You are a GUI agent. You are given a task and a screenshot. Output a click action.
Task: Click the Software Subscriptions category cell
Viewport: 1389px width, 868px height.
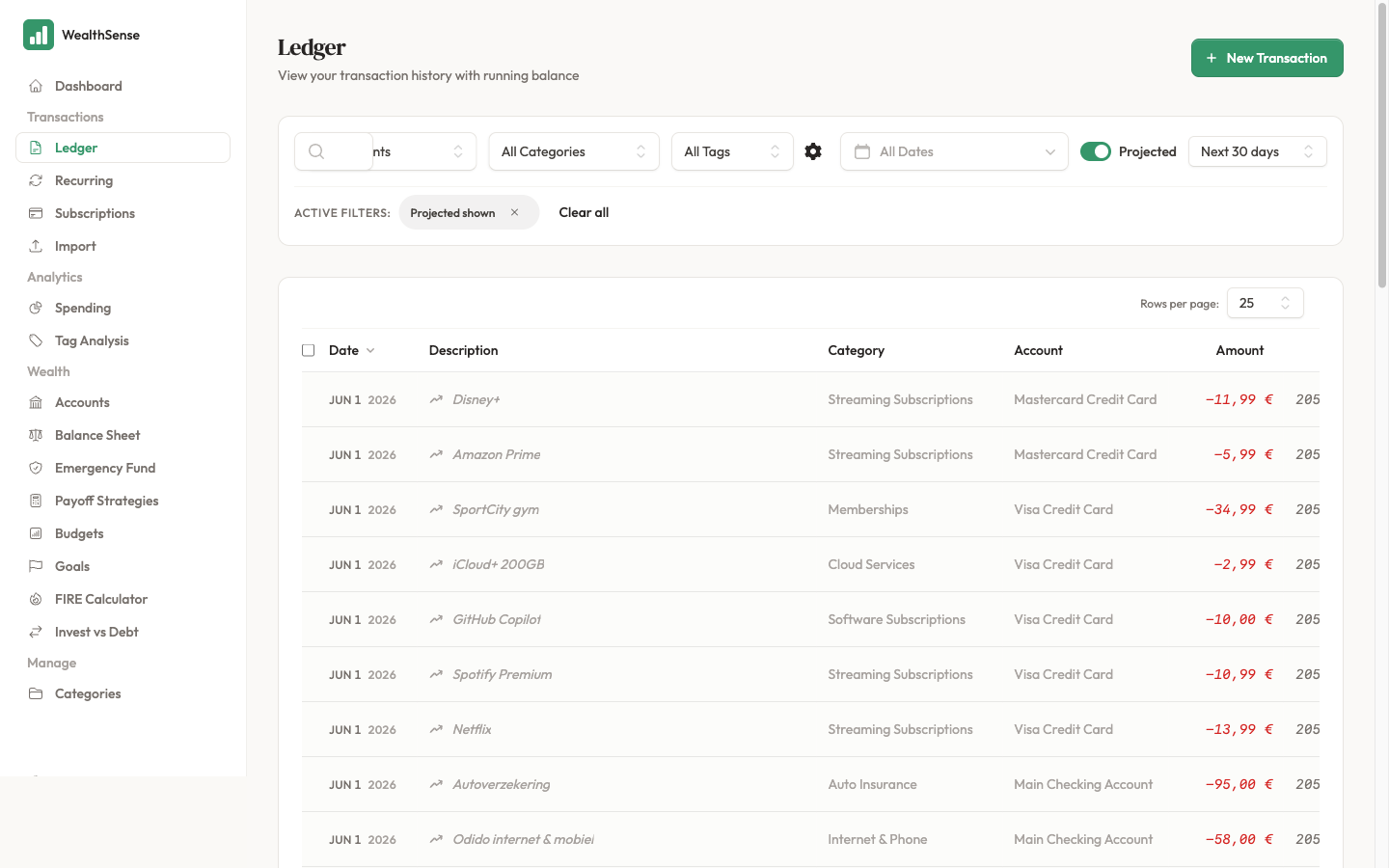(896, 619)
